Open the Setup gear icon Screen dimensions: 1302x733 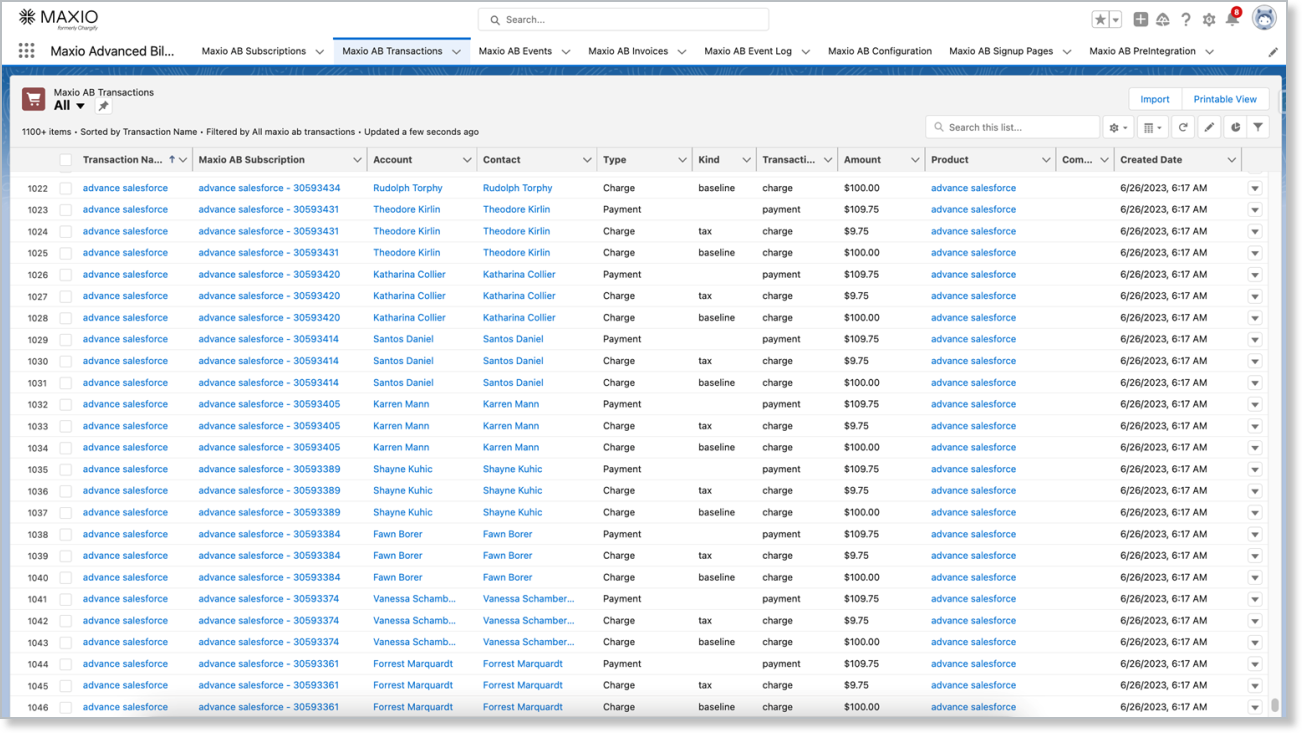(x=1209, y=20)
